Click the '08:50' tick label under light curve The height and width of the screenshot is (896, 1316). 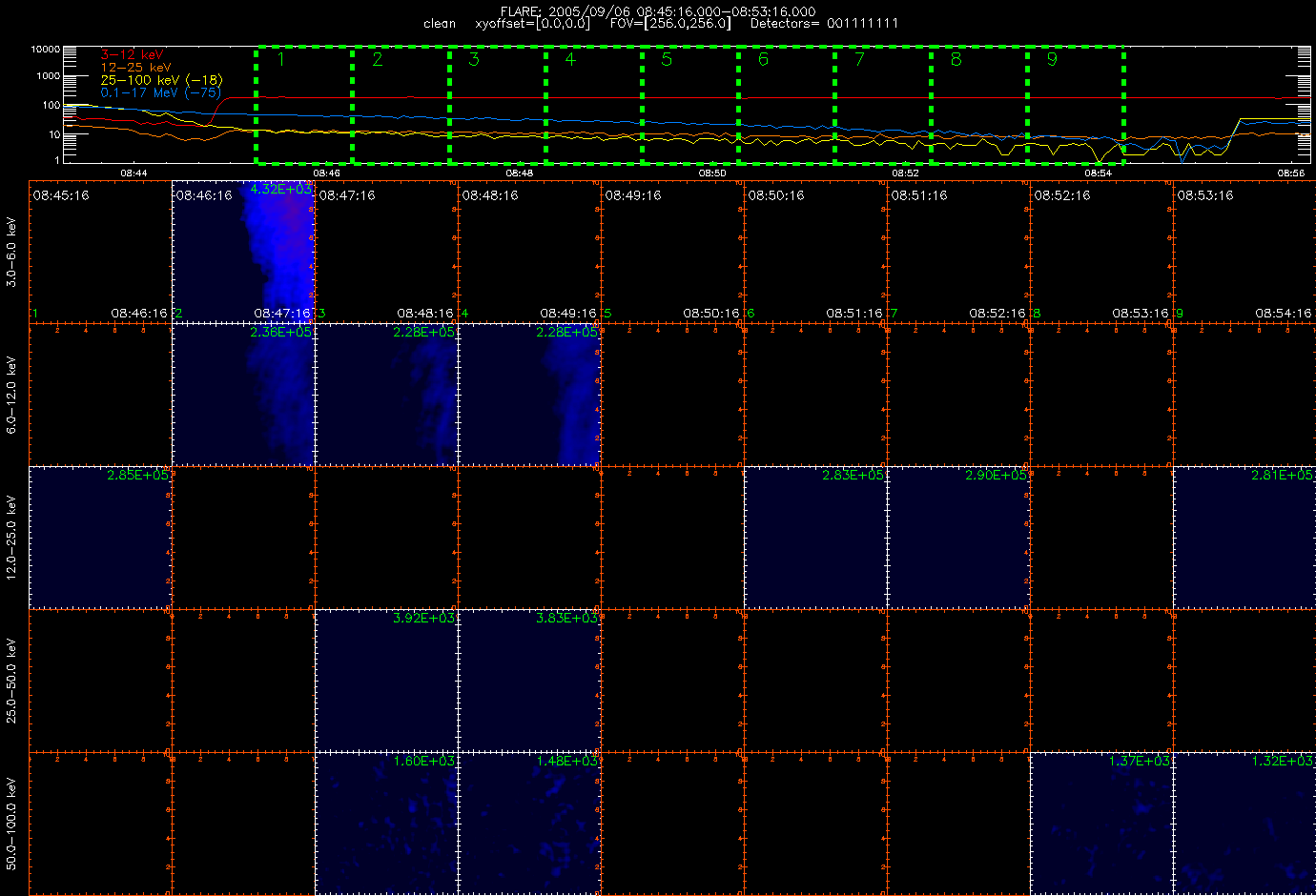pos(712,173)
